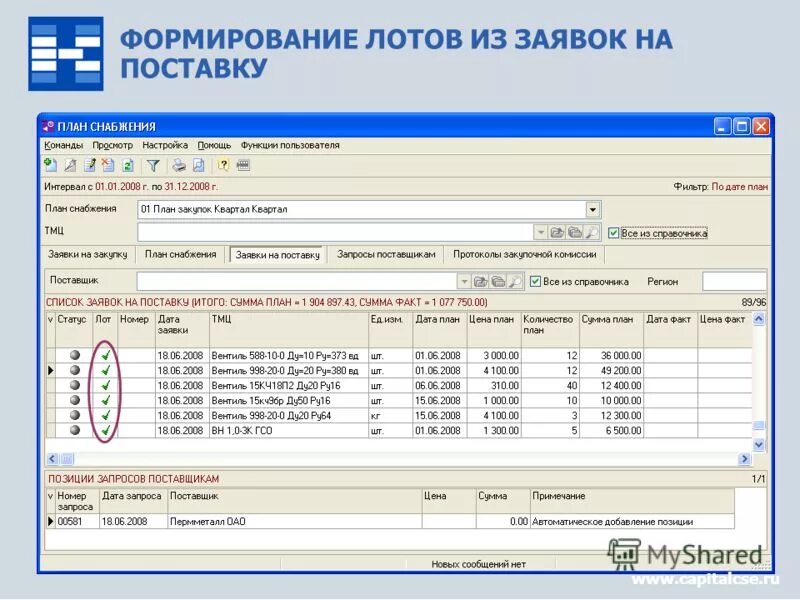Open the magnifier search icon near ТМЦ field
The image size is (800, 600).
tap(591, 231)
